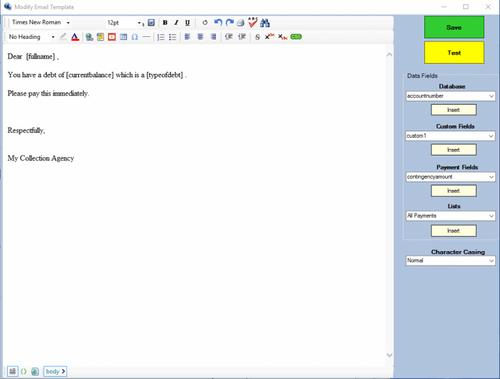Expand the Database accountnumber dropdown

491,96
